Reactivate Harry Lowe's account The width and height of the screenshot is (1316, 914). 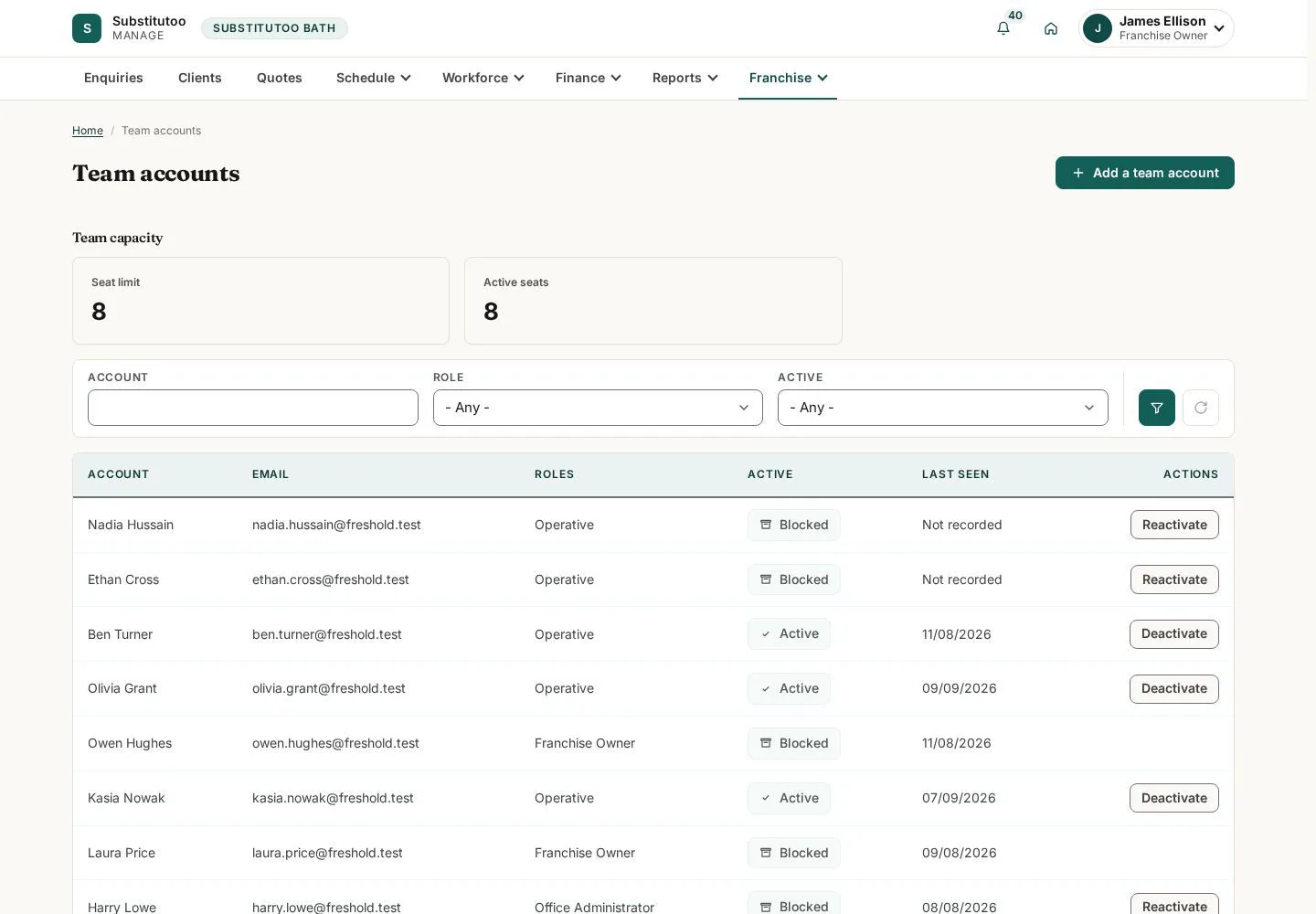1174,905
